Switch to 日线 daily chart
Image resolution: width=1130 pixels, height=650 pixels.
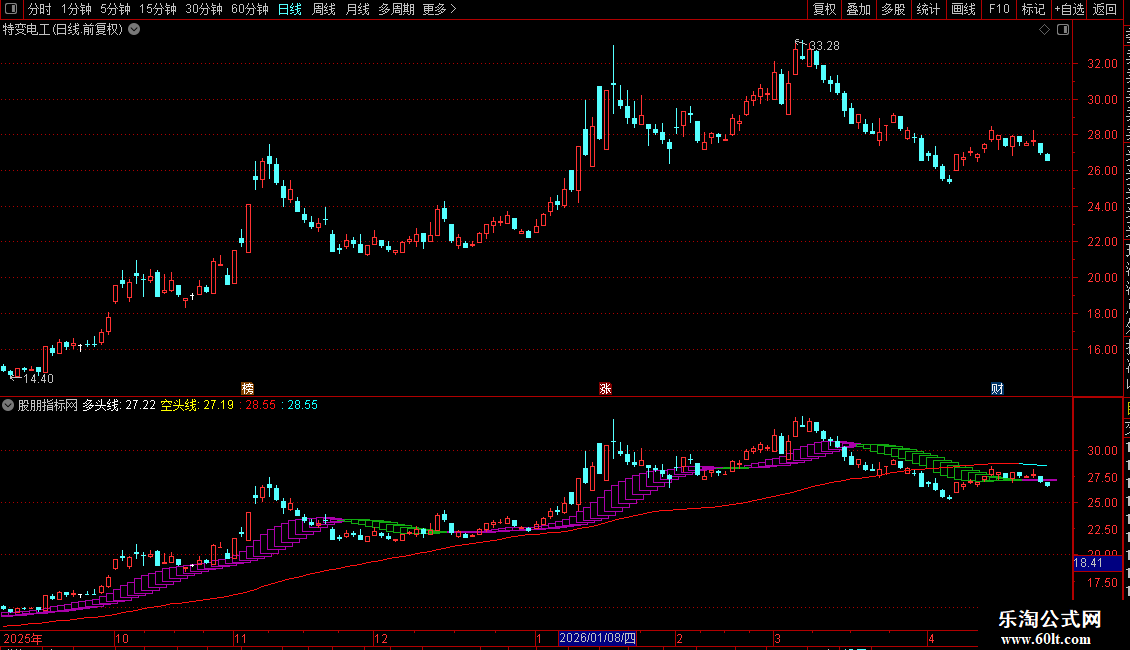click(x=290, y=9)
